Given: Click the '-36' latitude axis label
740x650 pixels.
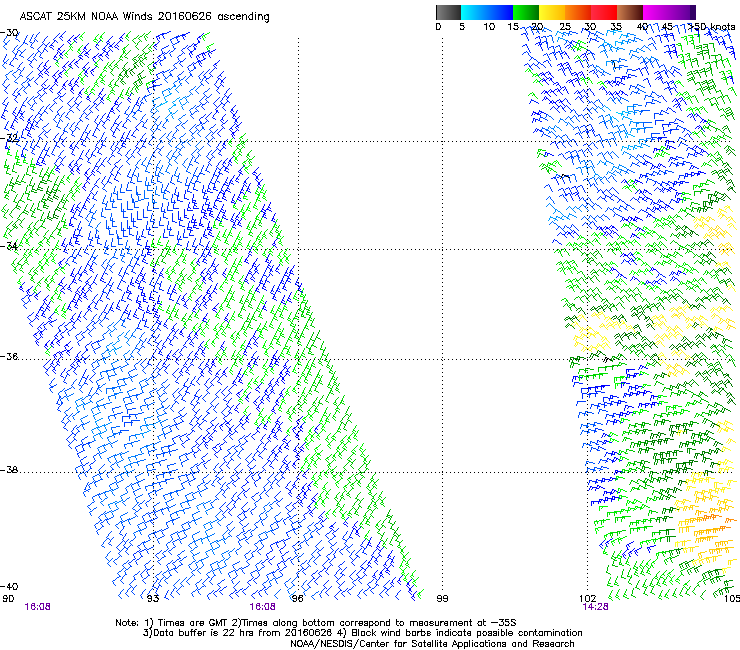Looking at the screenshot, I should pyautogui.click(x=9, y=356).
